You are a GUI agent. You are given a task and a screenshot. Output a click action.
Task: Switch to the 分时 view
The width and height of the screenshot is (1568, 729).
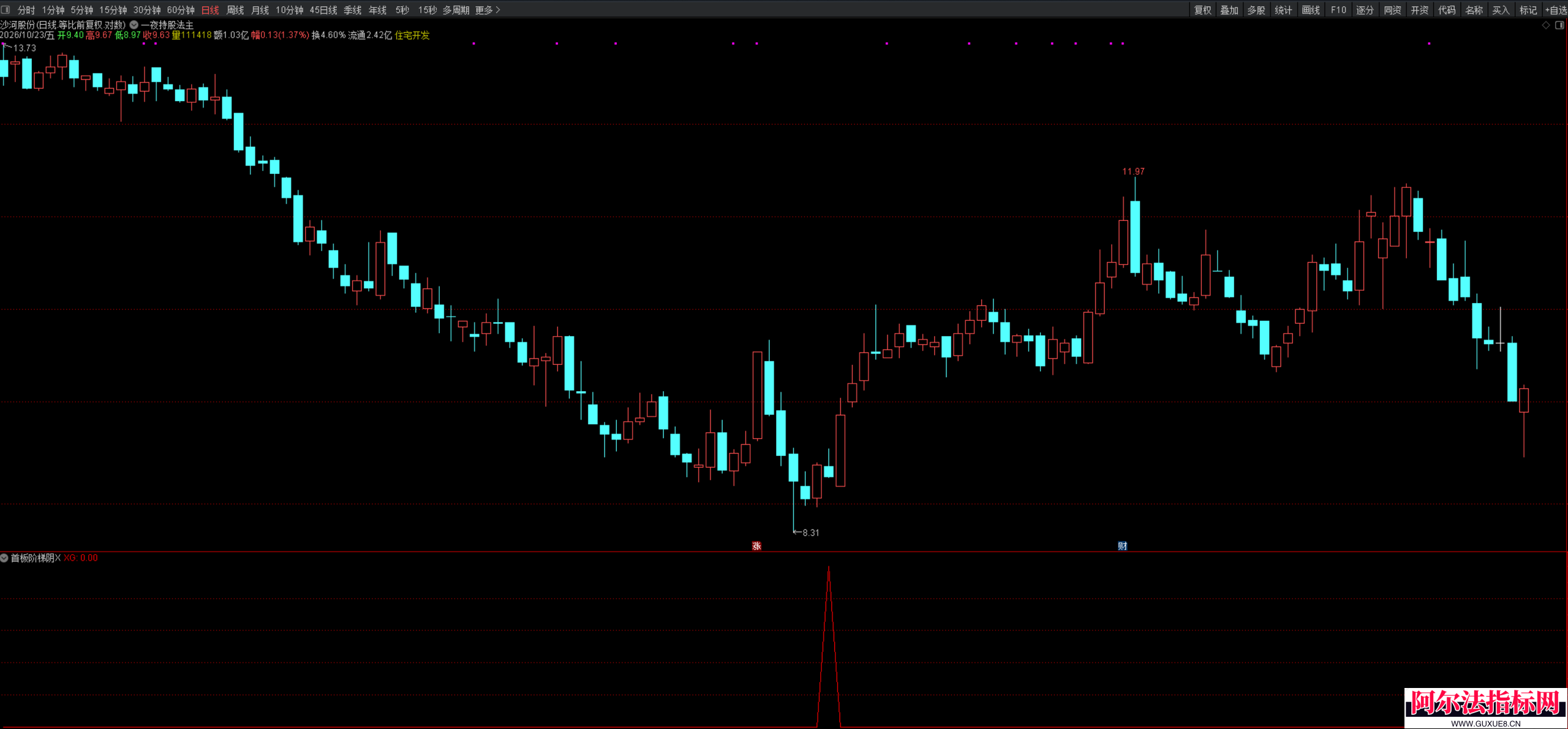pos(26,10)
